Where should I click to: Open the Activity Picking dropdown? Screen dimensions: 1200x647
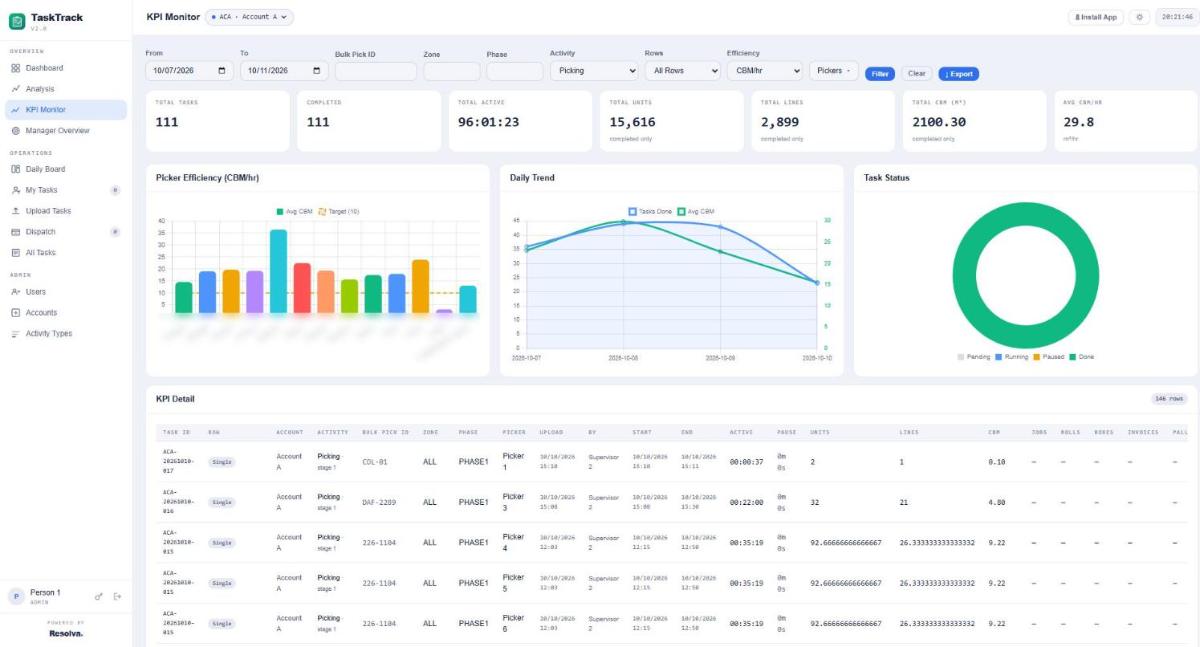(x=594, y=71)
